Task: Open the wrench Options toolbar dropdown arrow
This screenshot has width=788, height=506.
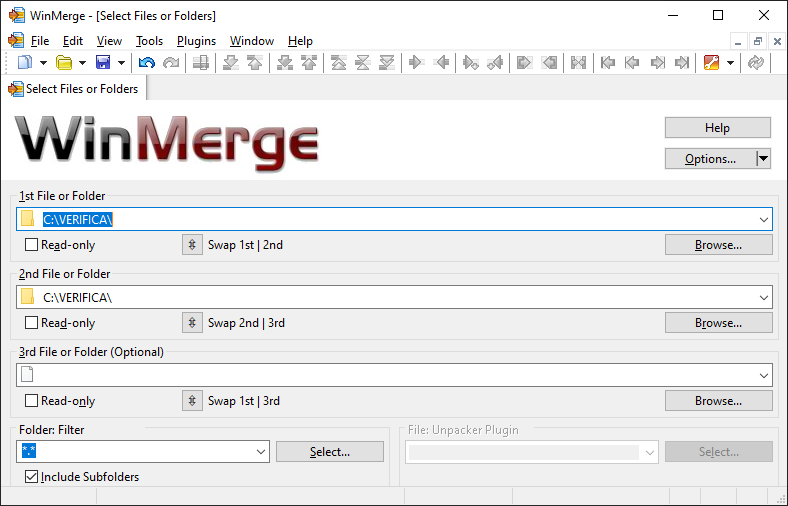Action: click(x=730, y=63)
